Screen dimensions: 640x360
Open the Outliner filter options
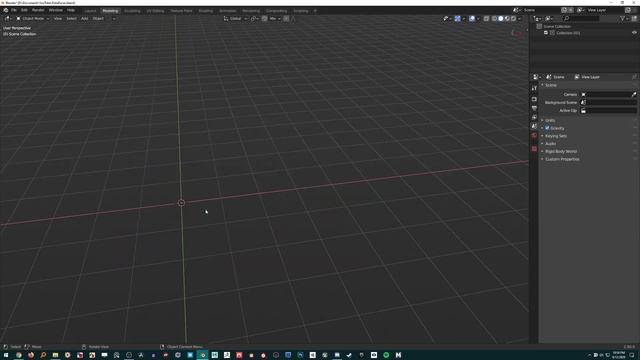[623, 18]
